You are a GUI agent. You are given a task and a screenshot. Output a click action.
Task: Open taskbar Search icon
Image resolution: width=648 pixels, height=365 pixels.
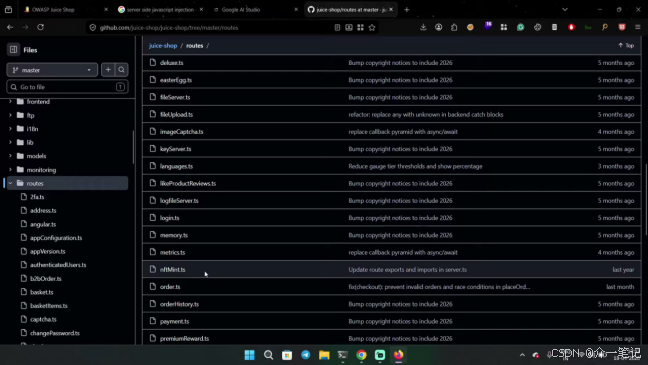(x=268, y=355)
